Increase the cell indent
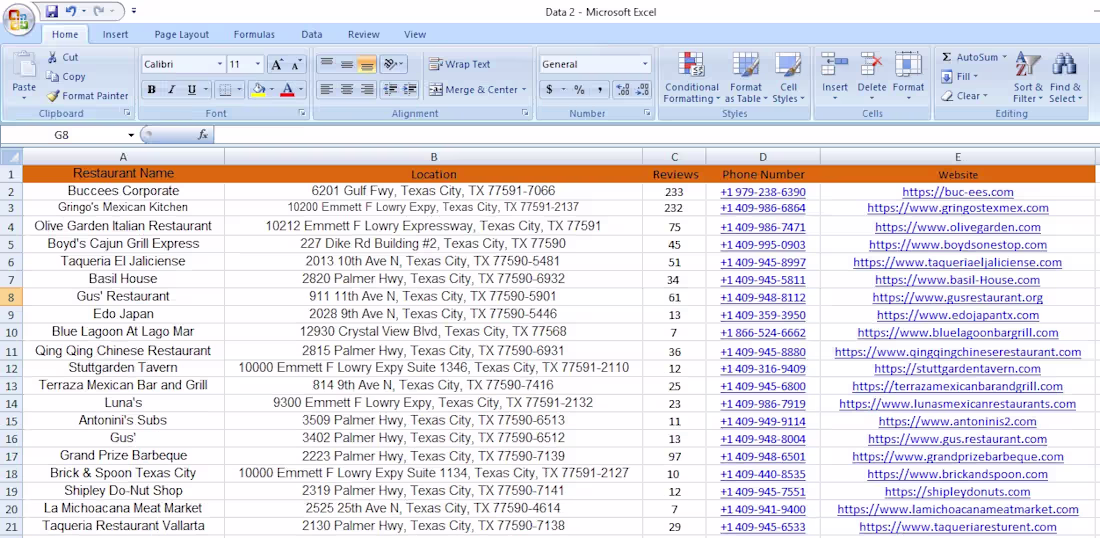This screenshot has width=1100, height=538. [x=410, y=89]
